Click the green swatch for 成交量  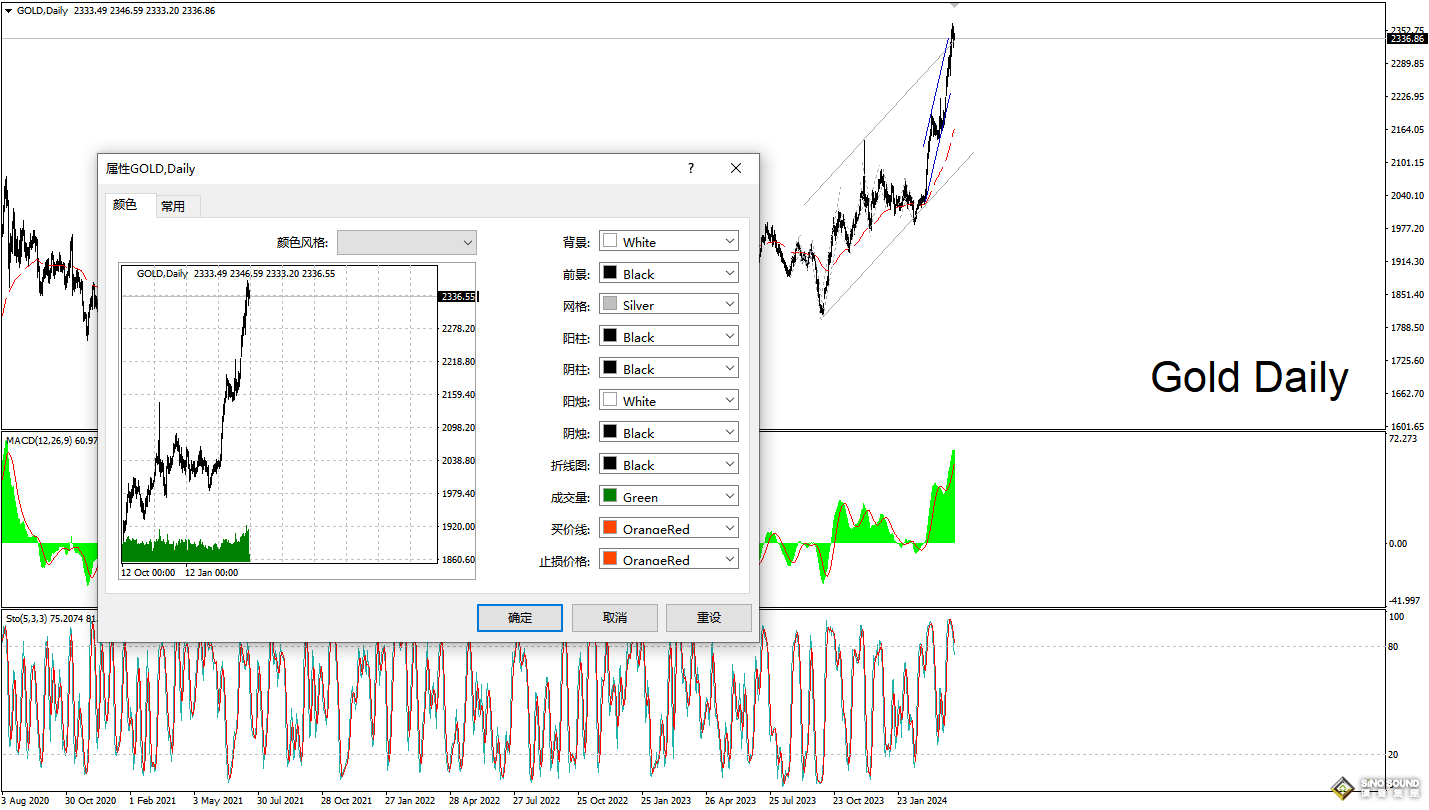point(610,496)
